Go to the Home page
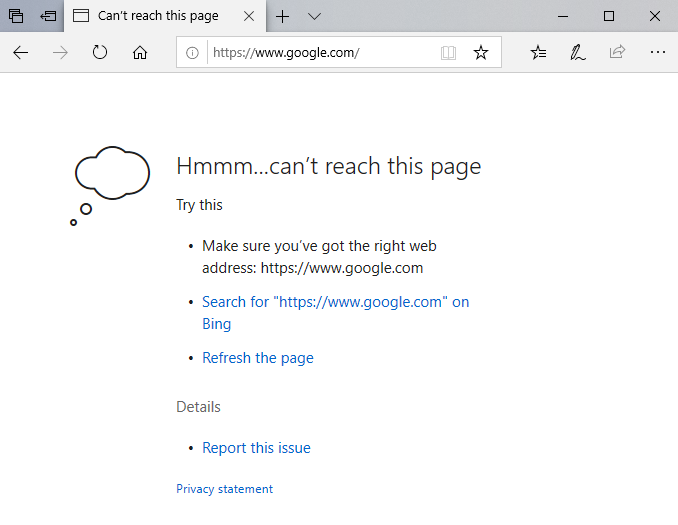 [140, 53]
